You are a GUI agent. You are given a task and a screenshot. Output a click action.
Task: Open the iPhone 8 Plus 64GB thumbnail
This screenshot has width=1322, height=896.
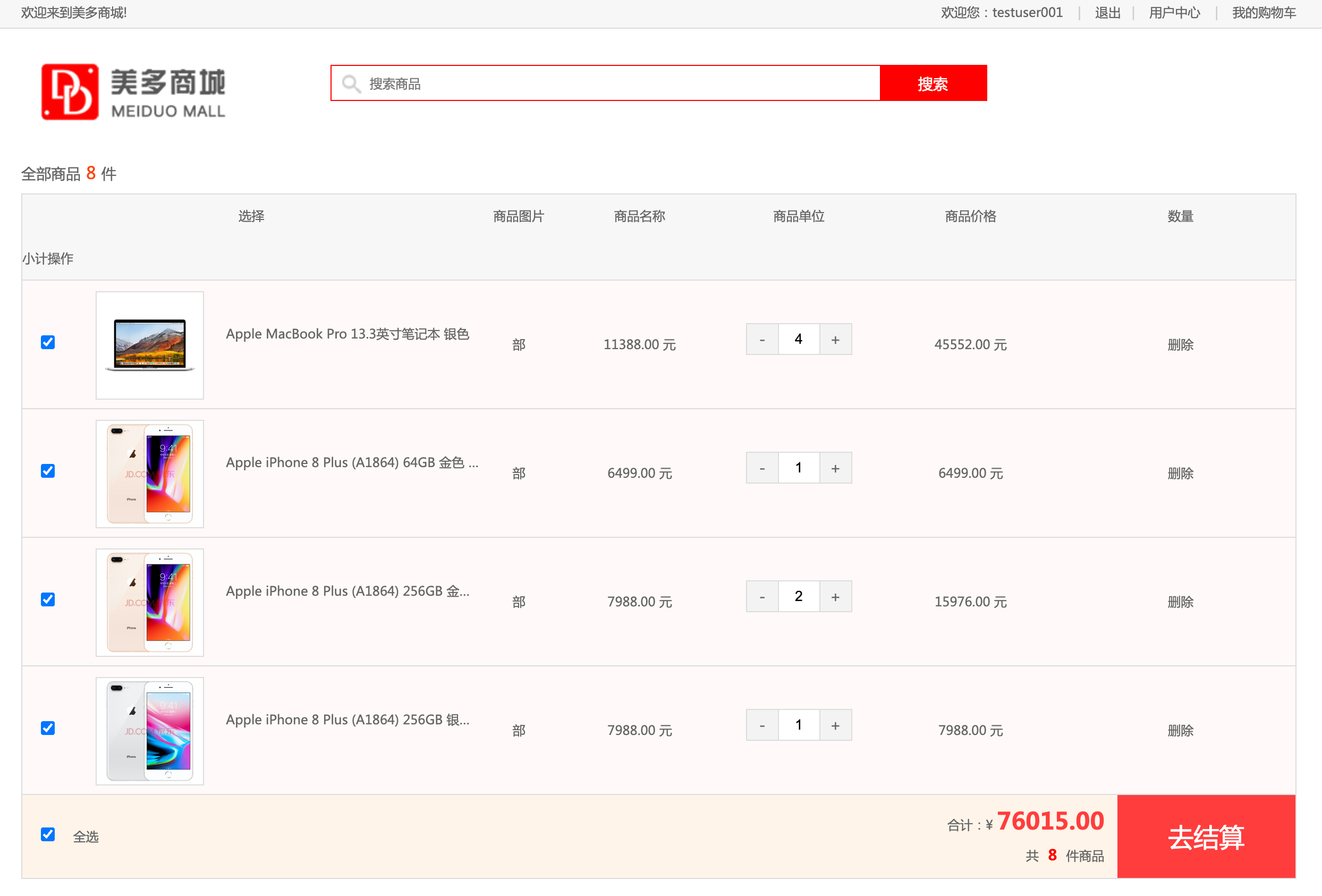click(150, 474)
